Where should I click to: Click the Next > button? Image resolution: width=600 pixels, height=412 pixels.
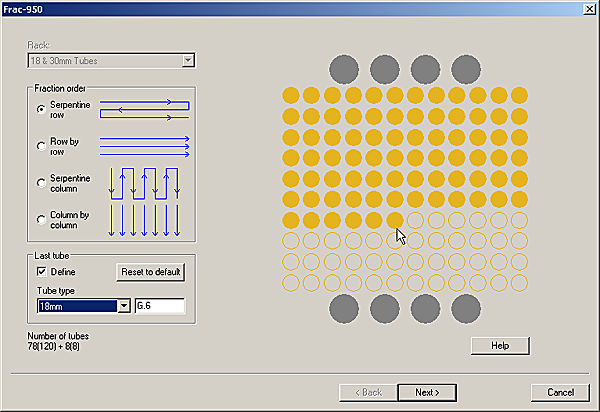[x=427, y=392]
